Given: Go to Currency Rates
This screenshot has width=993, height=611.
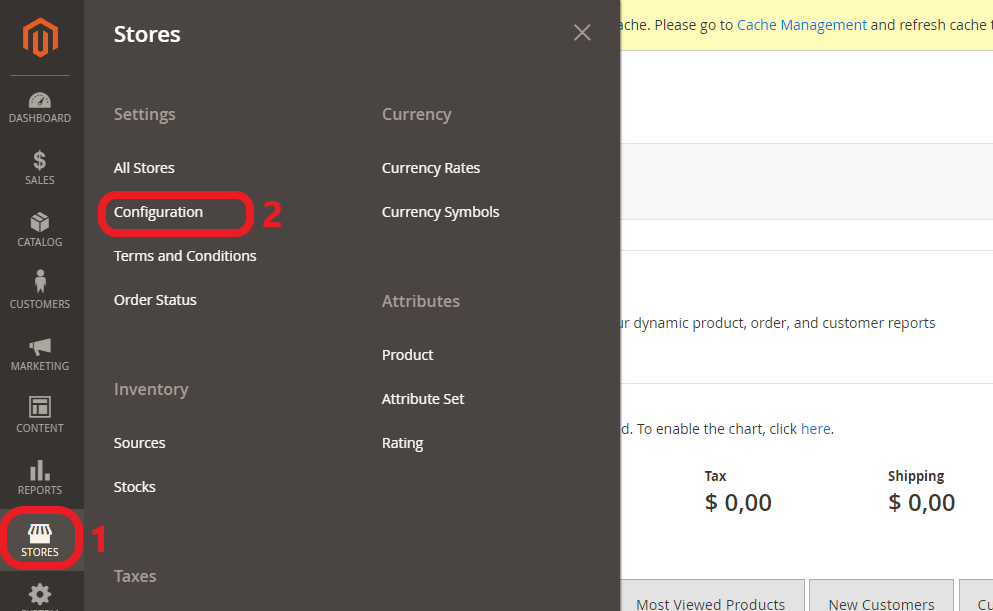Looking at the screenshot, I should pos(431,168).
